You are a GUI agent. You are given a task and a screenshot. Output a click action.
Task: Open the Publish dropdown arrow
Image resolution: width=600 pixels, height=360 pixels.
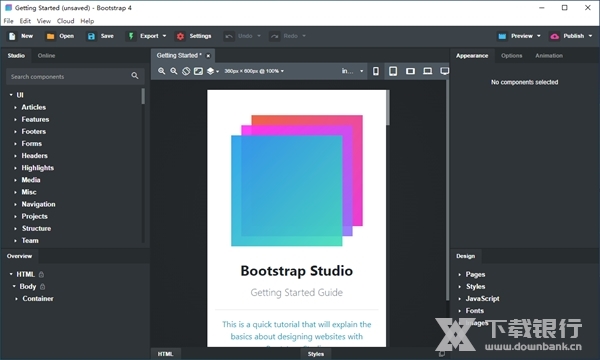[590, 36]
